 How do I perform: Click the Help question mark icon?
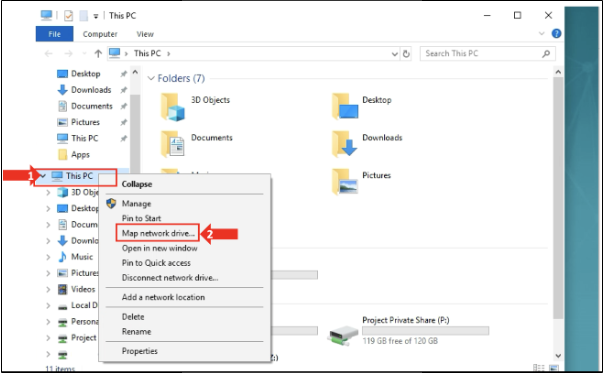(x=556, y=34)
